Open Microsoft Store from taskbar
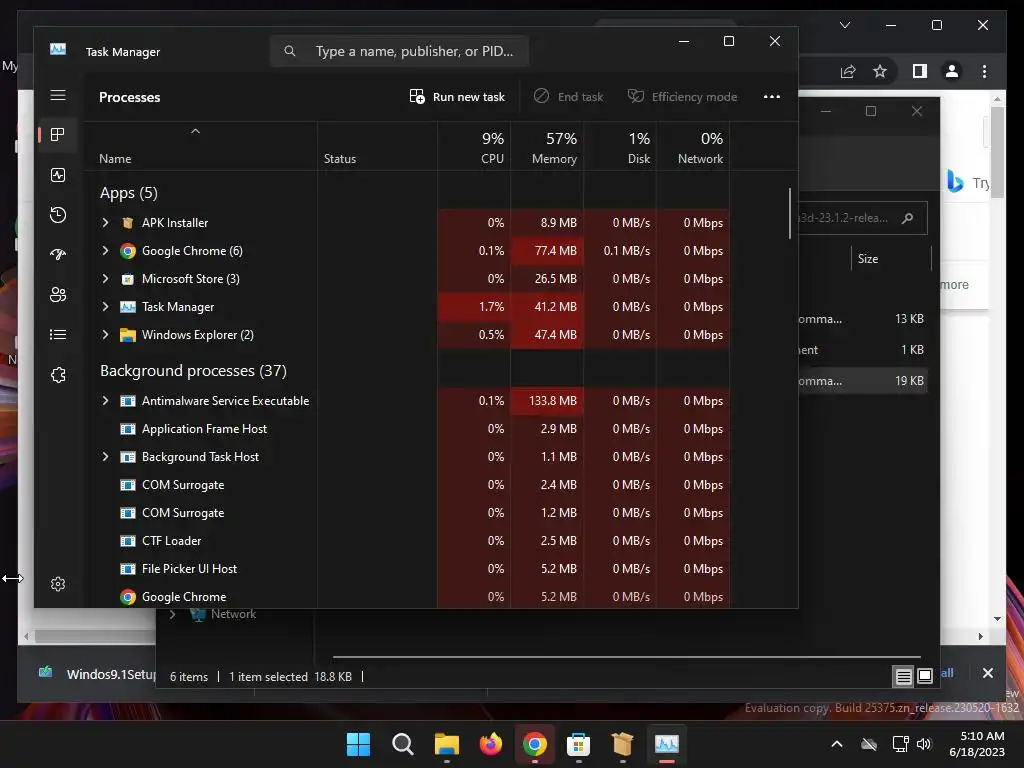This screenshot has width=1024, height=768. 578,744
